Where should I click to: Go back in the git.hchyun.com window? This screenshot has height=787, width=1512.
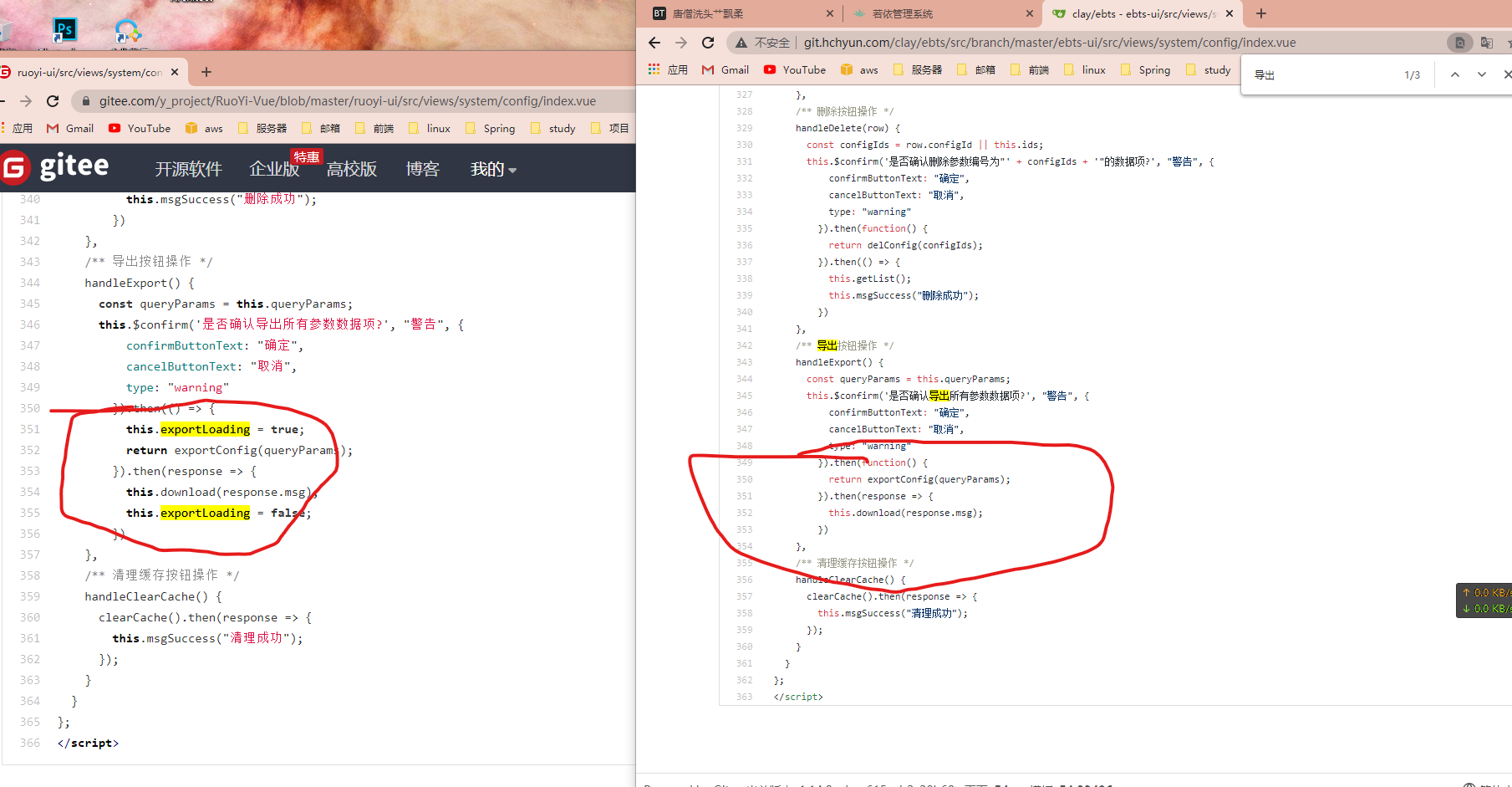tap(654, 43)
